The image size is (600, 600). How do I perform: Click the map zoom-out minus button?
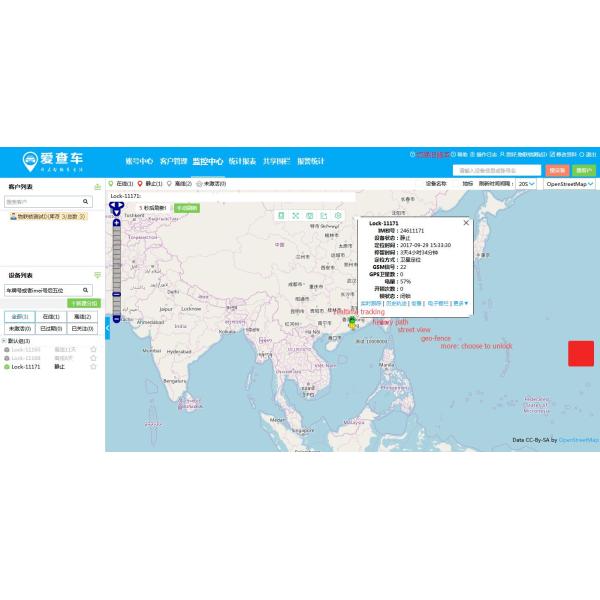[116, 319]
